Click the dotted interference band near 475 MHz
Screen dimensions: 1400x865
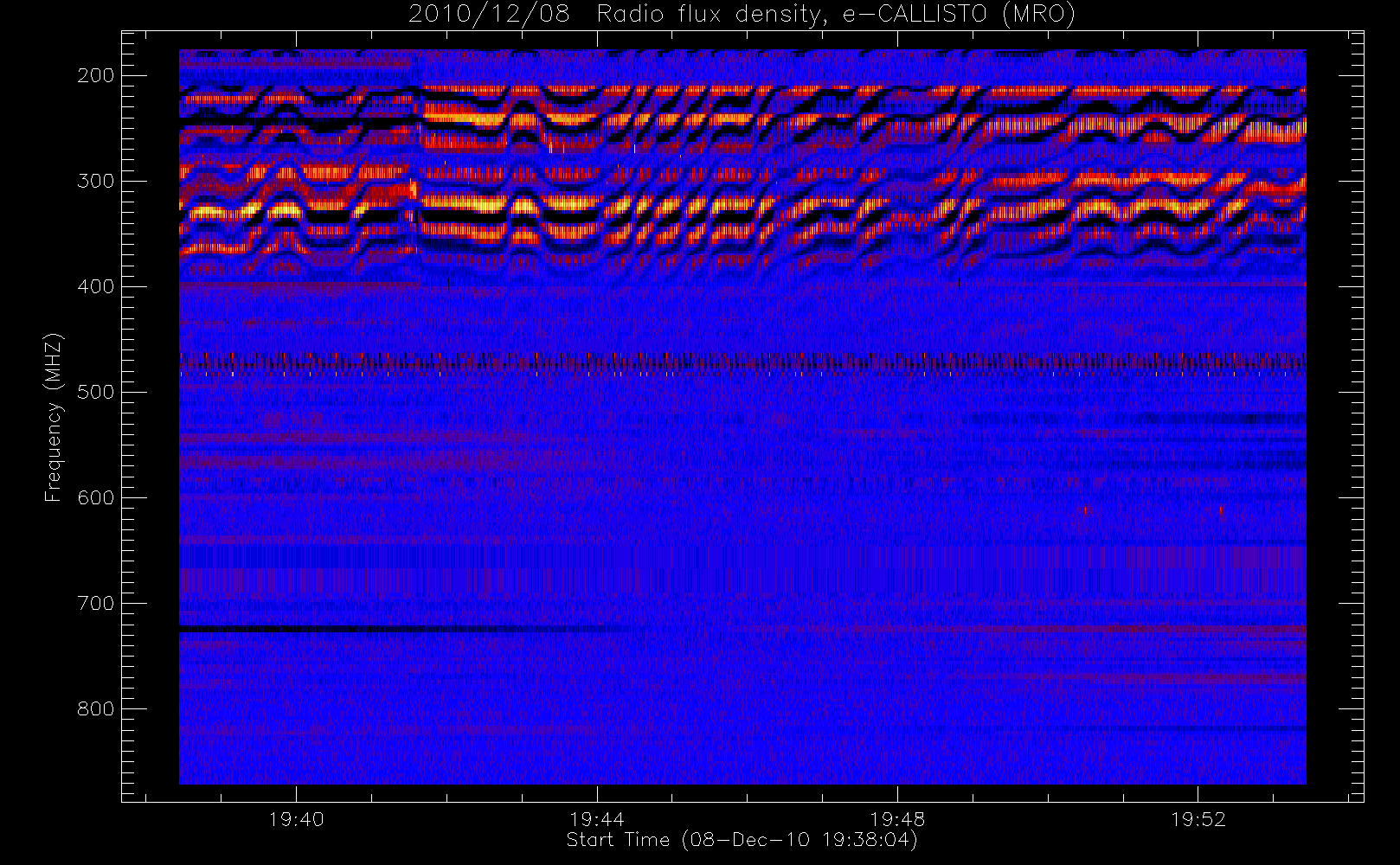742,363
